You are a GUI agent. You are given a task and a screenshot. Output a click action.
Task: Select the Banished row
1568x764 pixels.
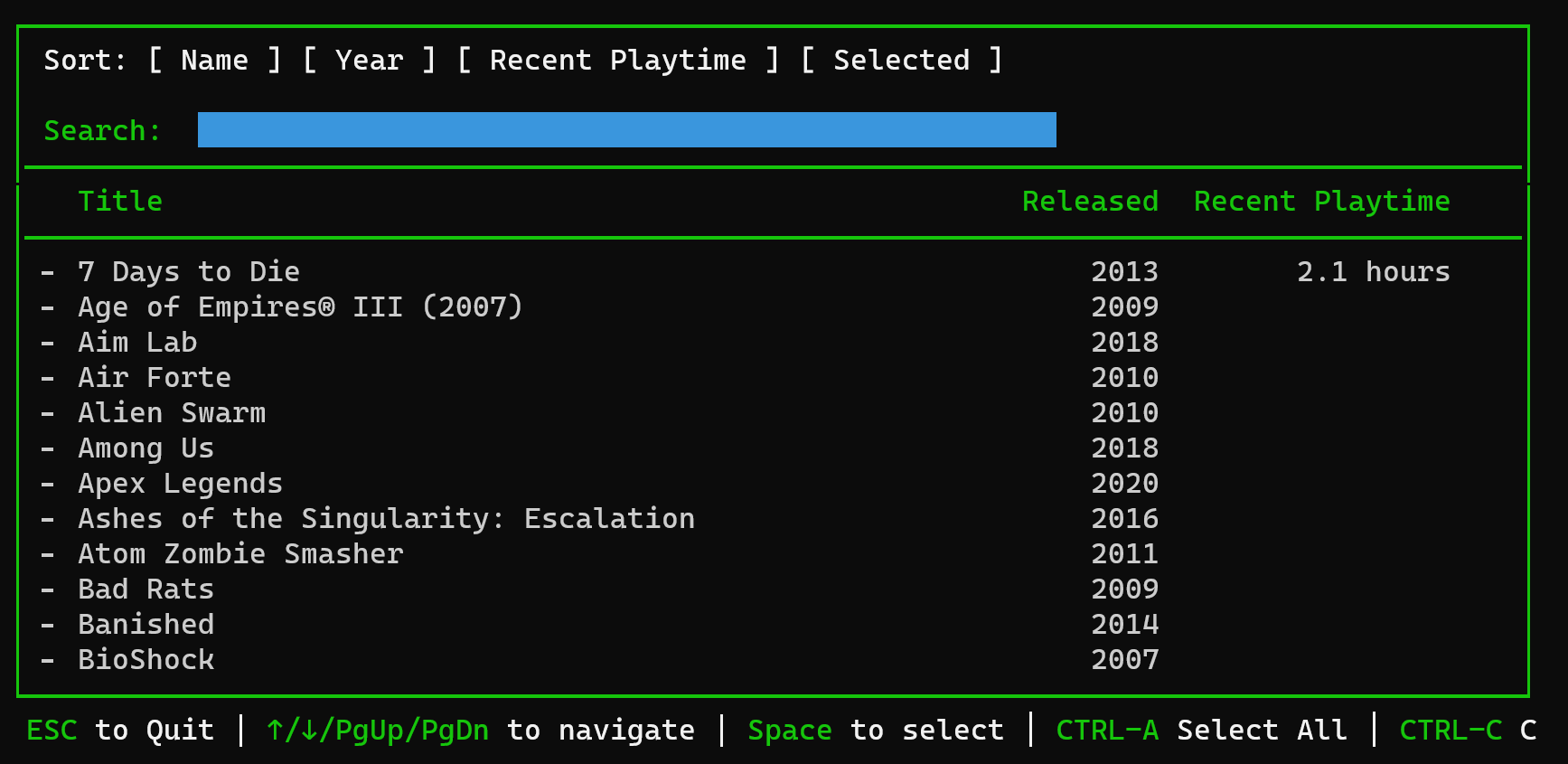pyautogui.click(x=746, y=624)
